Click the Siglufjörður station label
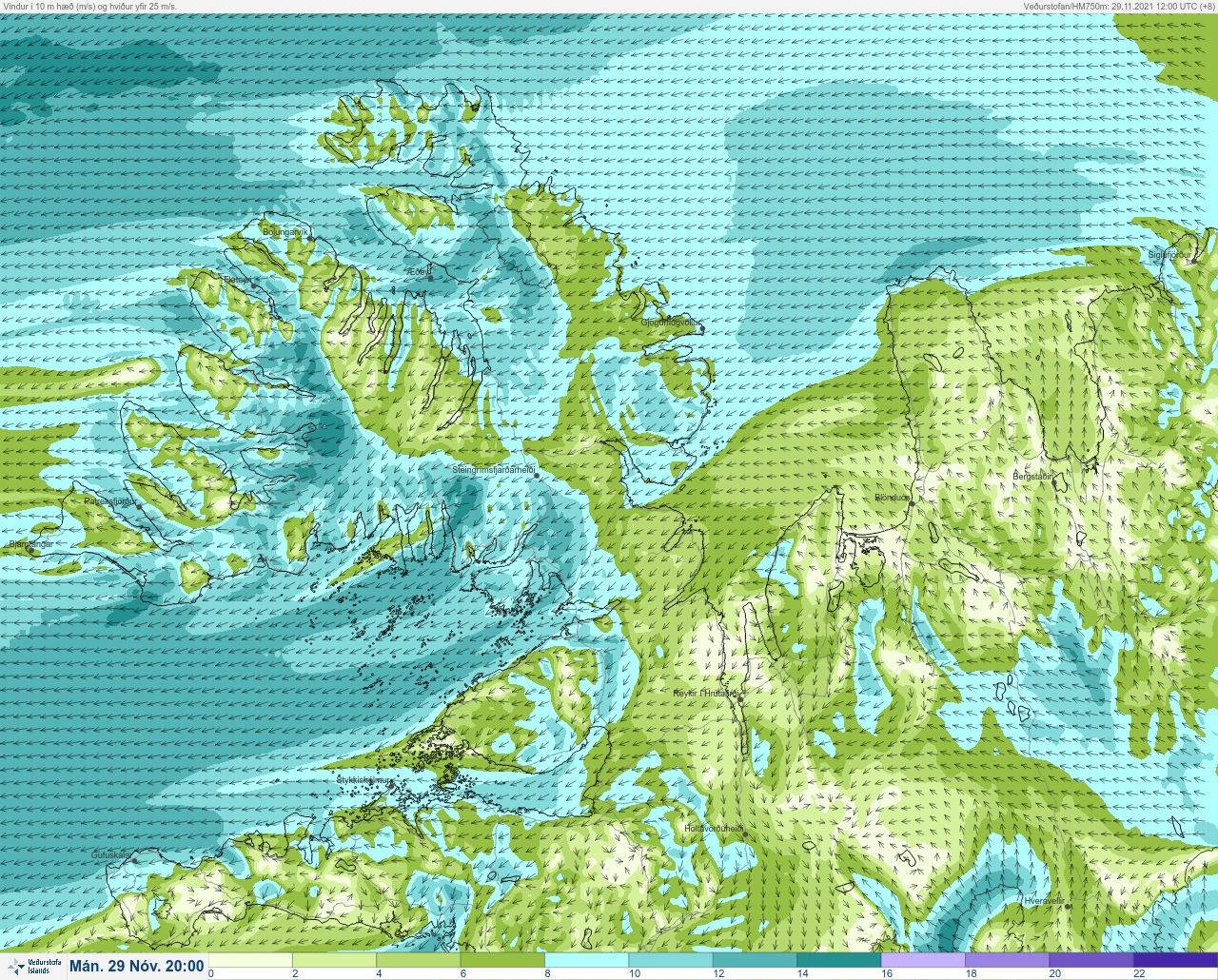The width and height of the screenshot is (1218, 980). pos(1169,255)
